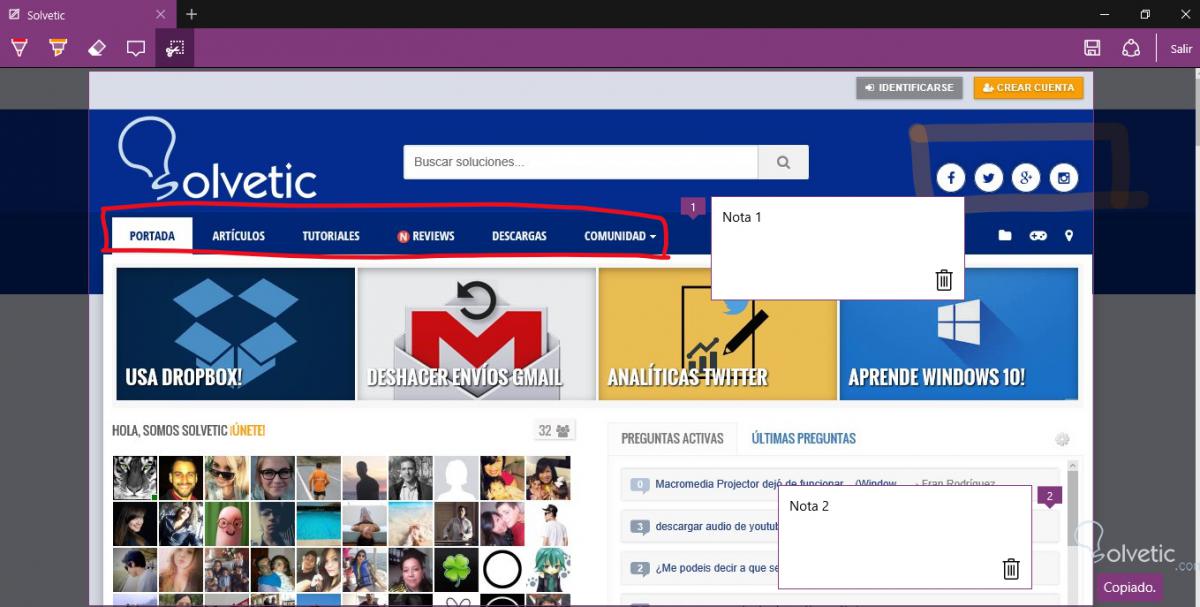The height and width of the screenshot is (607, 1200).
Task: Open the PORTADA menu item
Action: 152,236
